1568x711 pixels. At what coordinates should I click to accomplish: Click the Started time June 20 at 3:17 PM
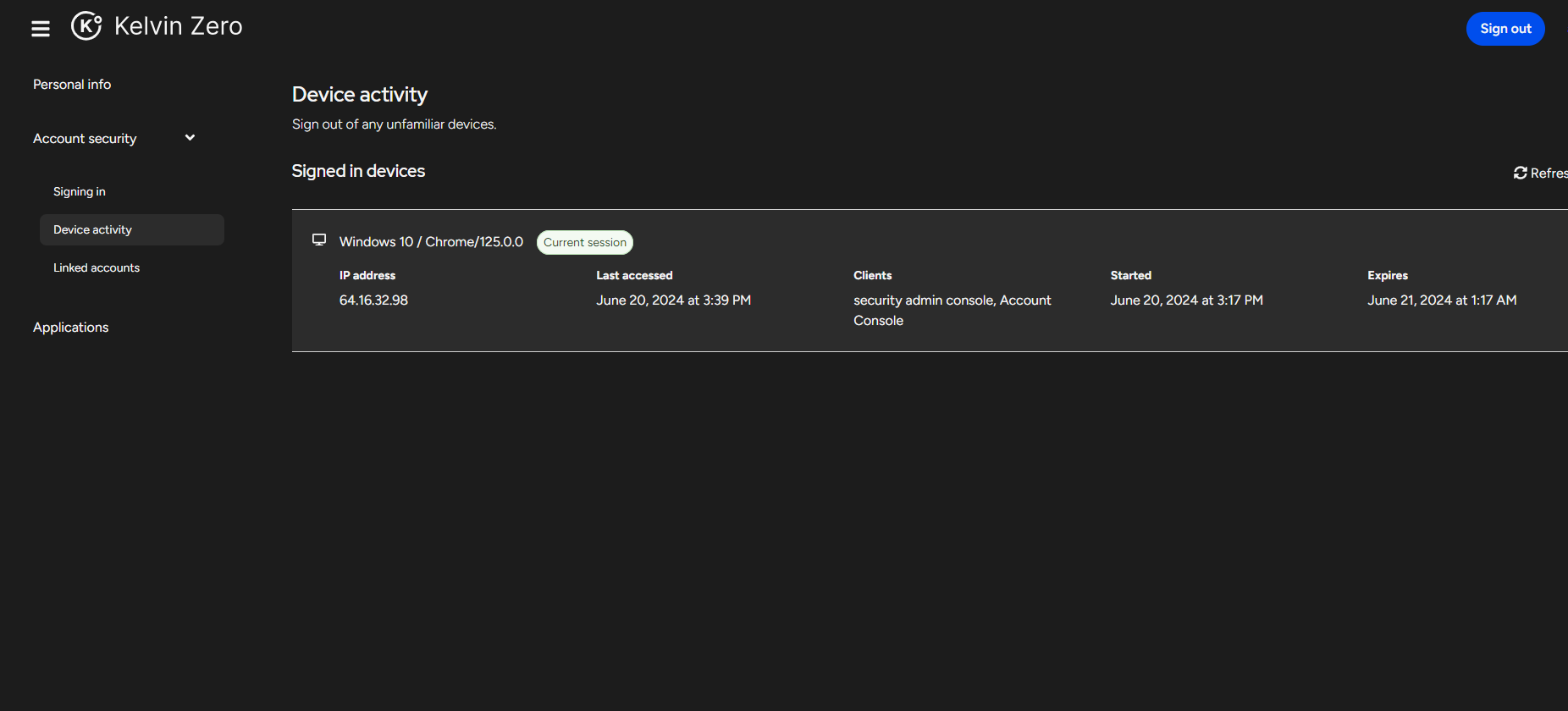(x=1186, y=300)
